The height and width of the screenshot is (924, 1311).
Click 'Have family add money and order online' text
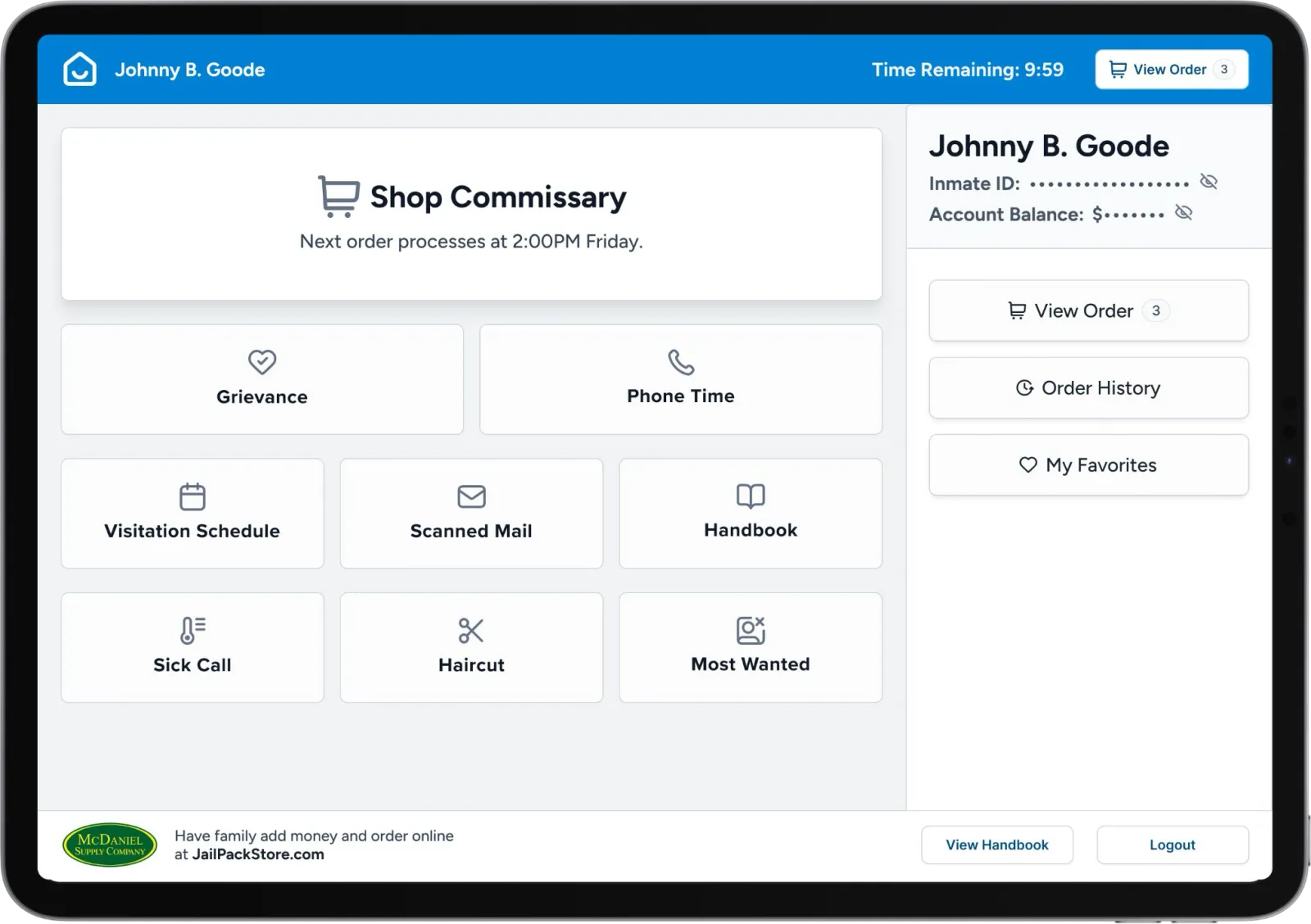(314, 836)
